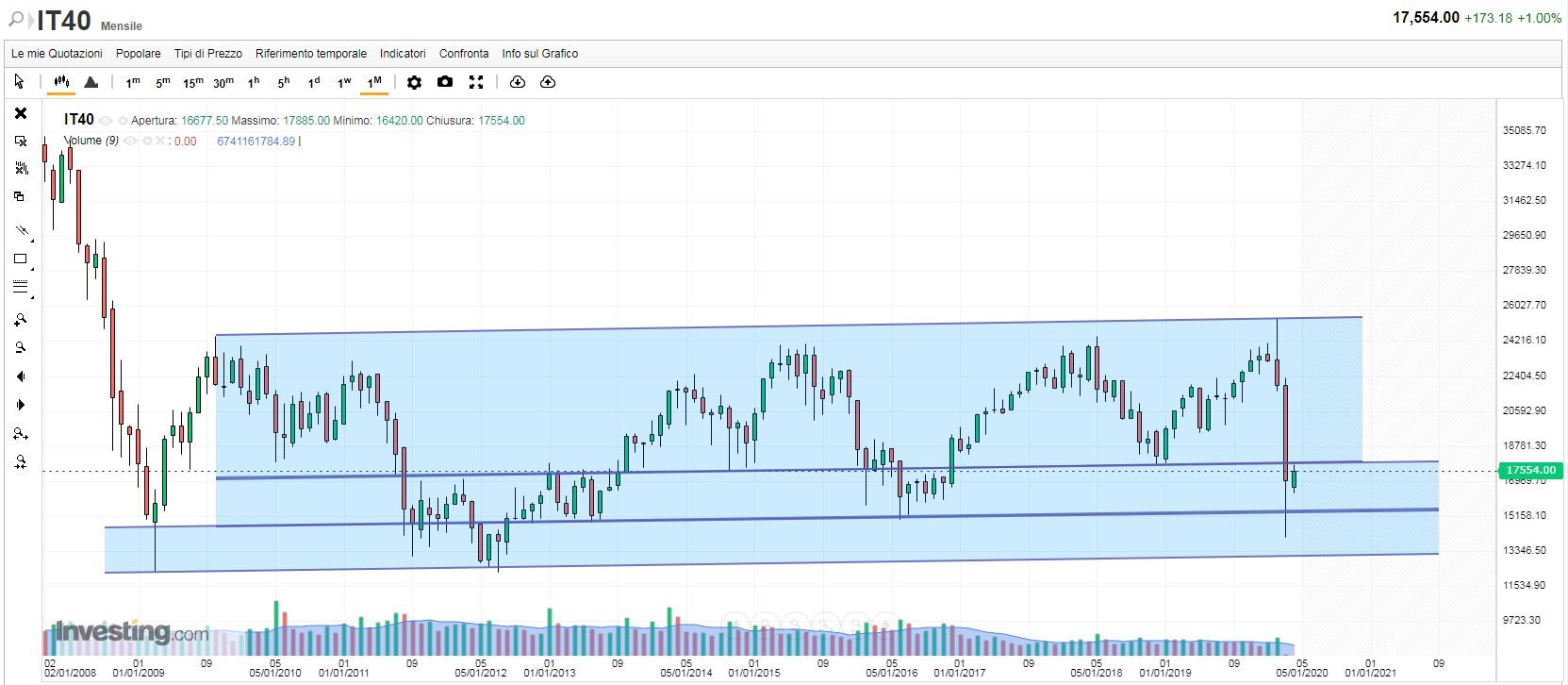
Task: Expand trend line tool options arrow
Action: tap(33, 240)
